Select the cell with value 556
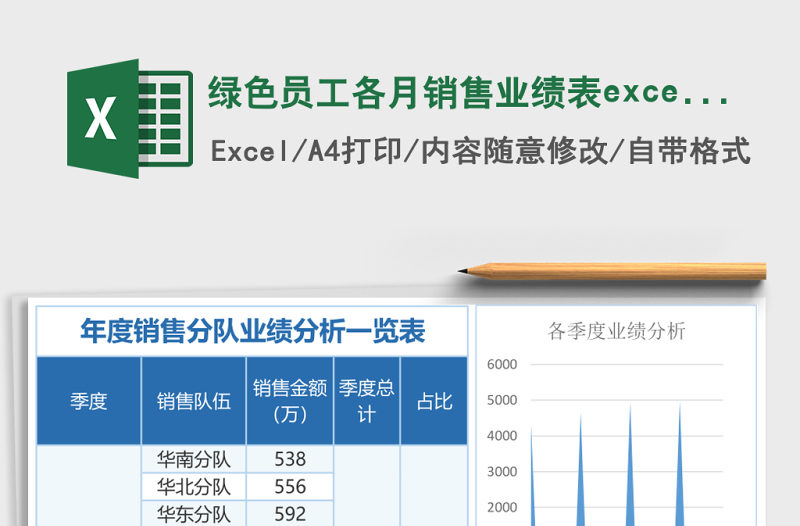Viewport: 800px width, 526px height. pyautogui.click(x=289, y=487)
